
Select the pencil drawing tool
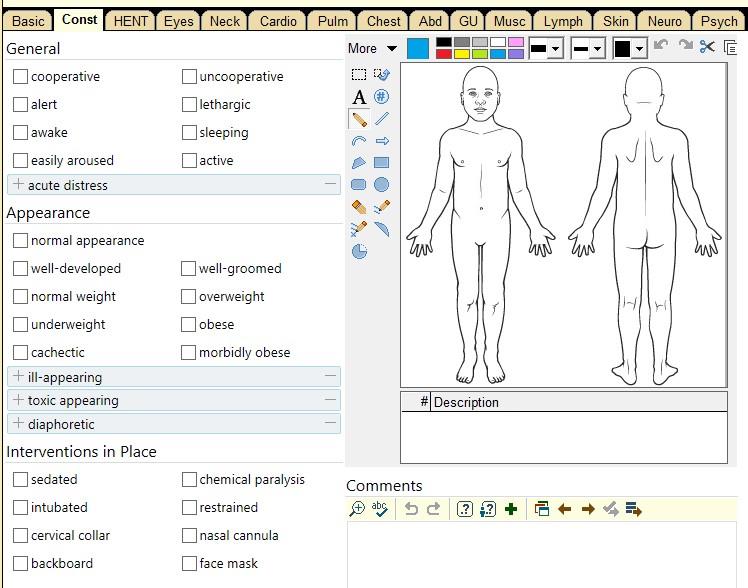(359, 119)
